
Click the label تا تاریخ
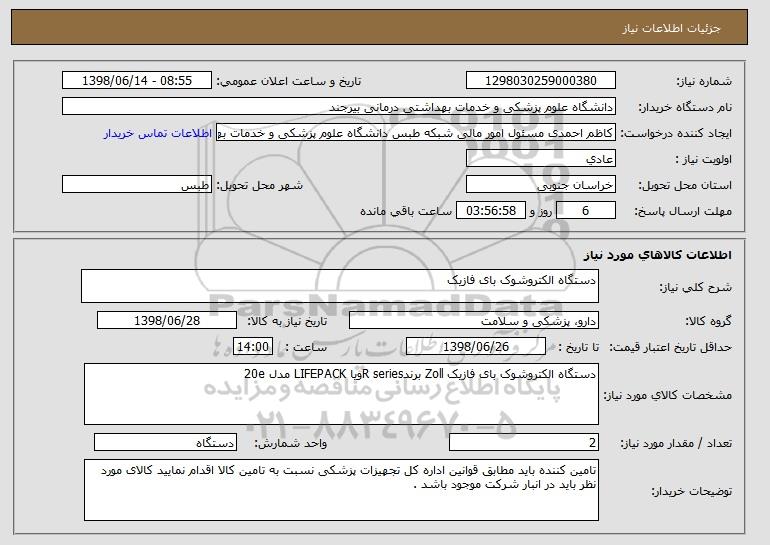(578, 347)
